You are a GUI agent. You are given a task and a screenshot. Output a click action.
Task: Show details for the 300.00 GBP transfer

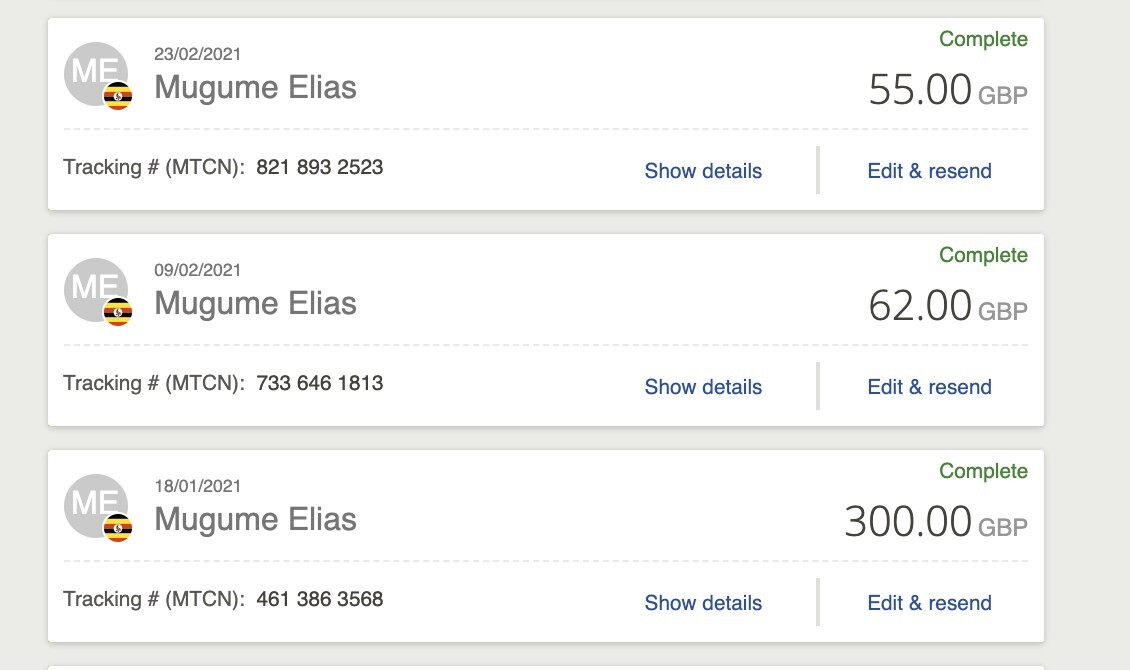(703, 603)
